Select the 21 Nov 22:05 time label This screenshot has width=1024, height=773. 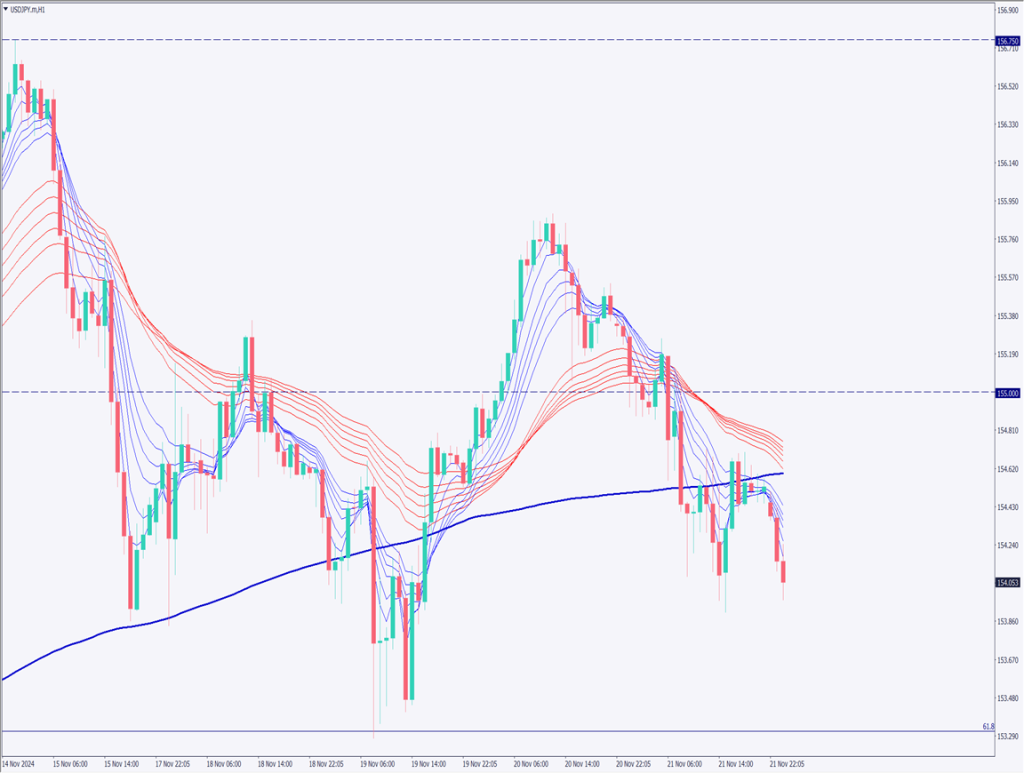(787, 764)
